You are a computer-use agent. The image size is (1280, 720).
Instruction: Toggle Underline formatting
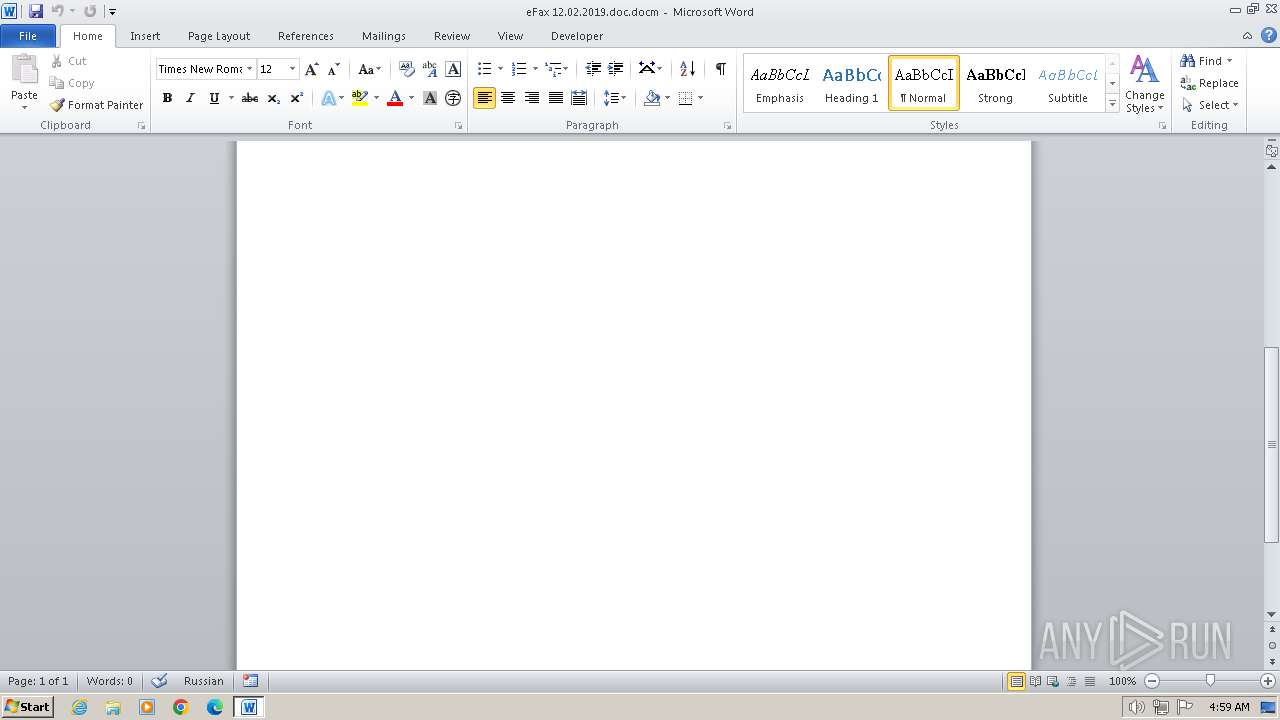tap(214, 98)
